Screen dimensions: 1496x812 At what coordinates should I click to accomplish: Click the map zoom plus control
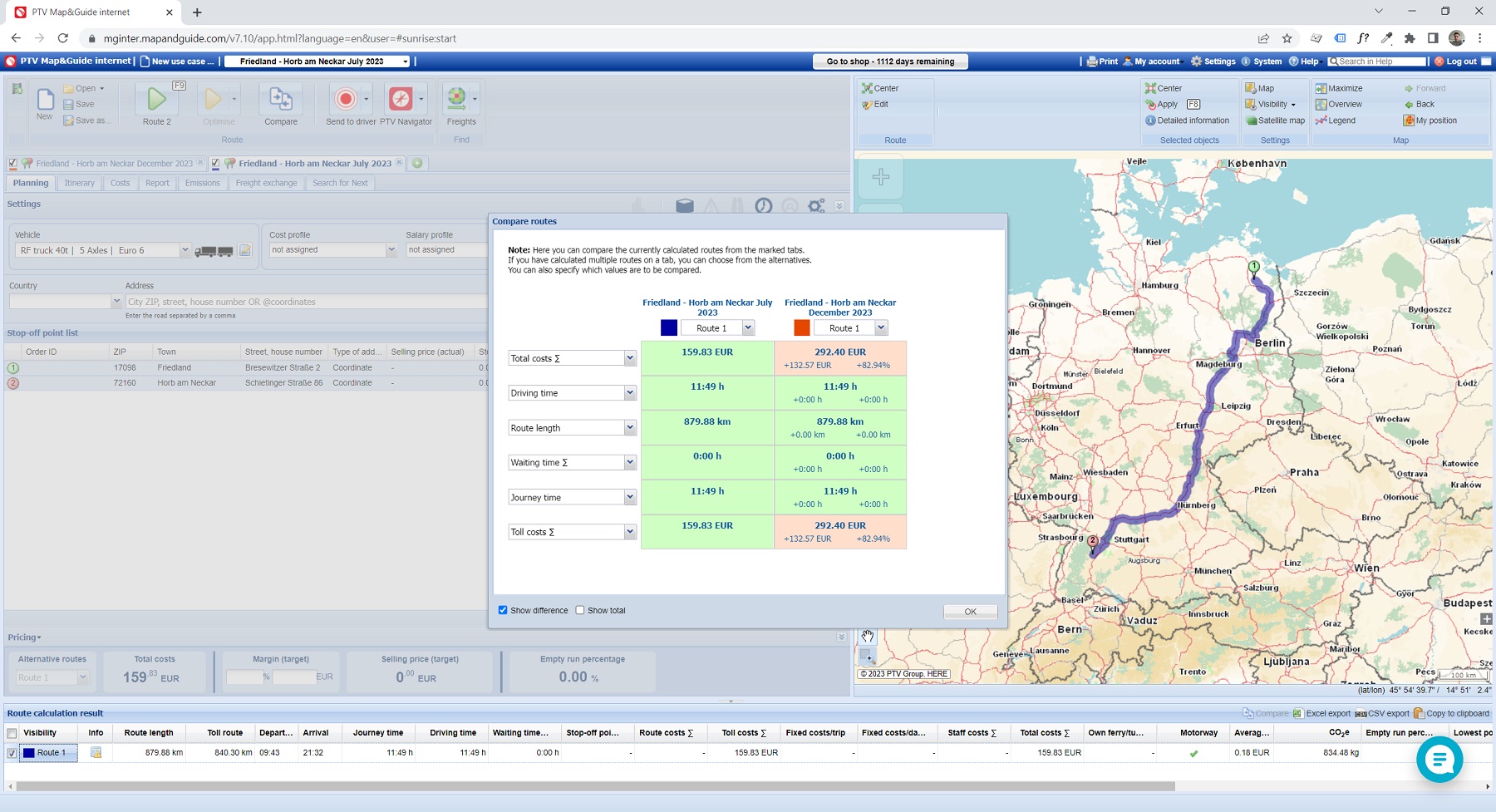coord(881,177)
